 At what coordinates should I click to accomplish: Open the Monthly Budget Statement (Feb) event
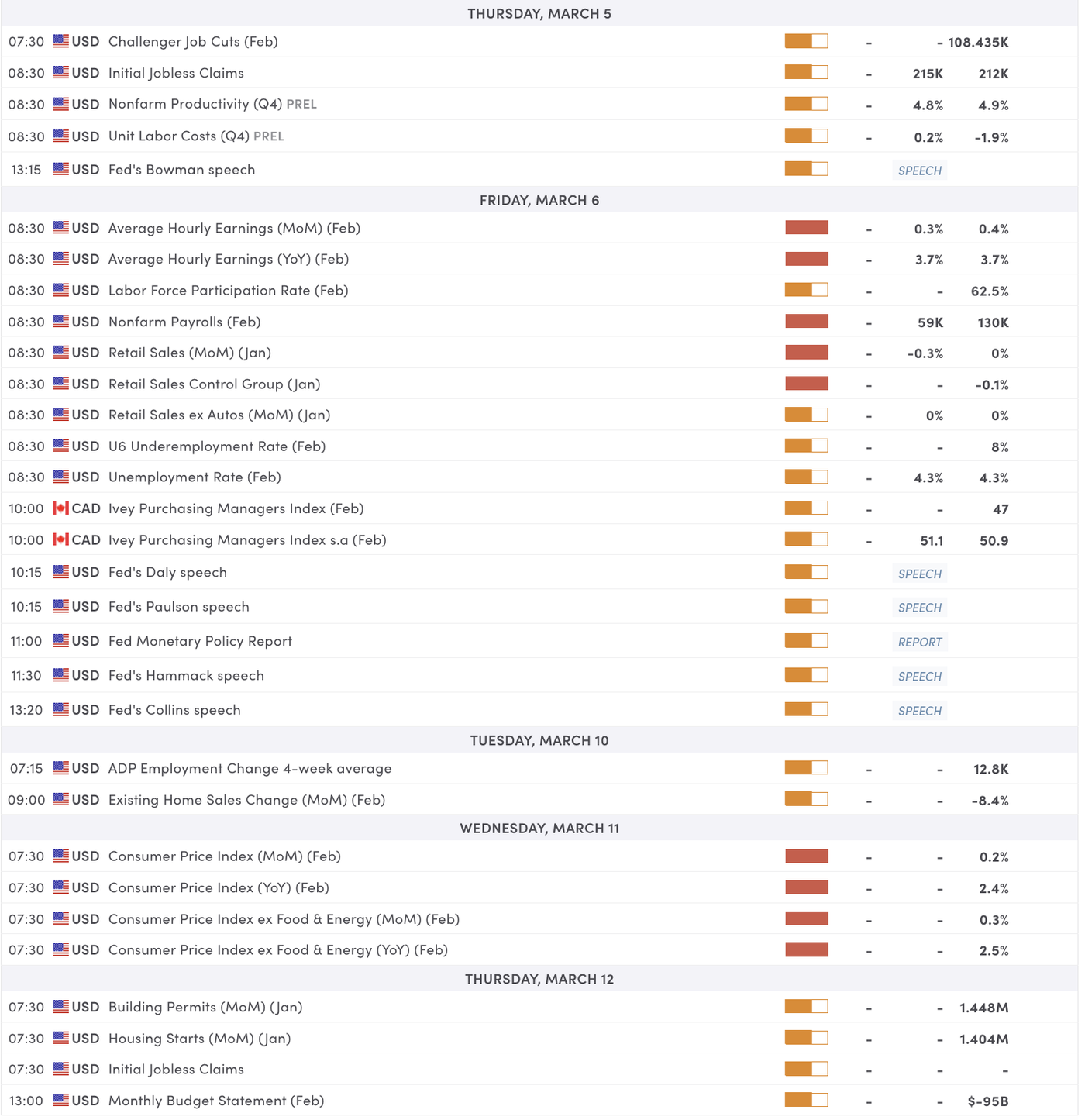[216, 1101]
